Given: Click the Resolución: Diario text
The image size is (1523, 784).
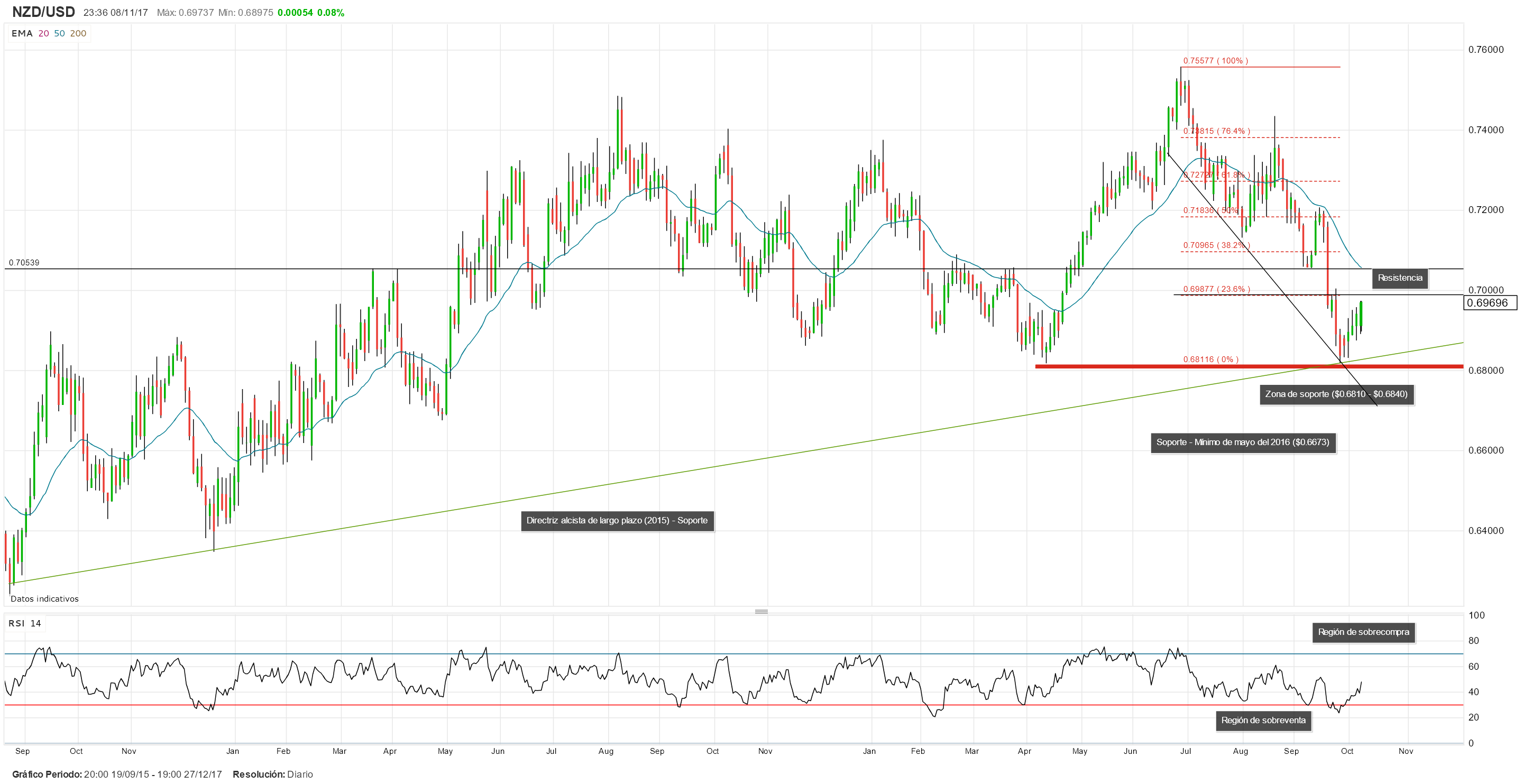Looking at the screenshot, I should (272, 774).
